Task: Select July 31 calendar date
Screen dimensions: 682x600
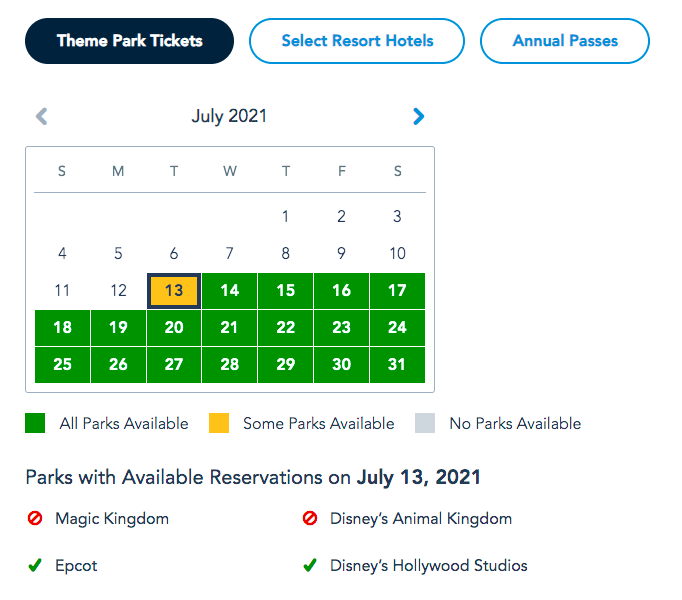Action: (397, 365)
